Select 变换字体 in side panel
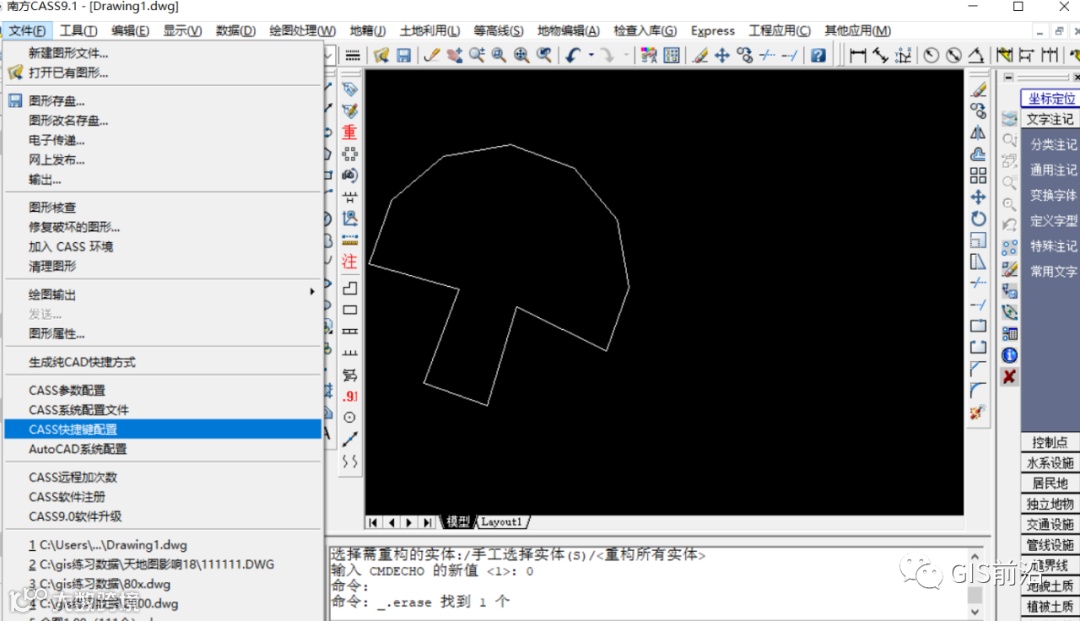Screen dimensions: 1080x621 [x=1053, y=196]
